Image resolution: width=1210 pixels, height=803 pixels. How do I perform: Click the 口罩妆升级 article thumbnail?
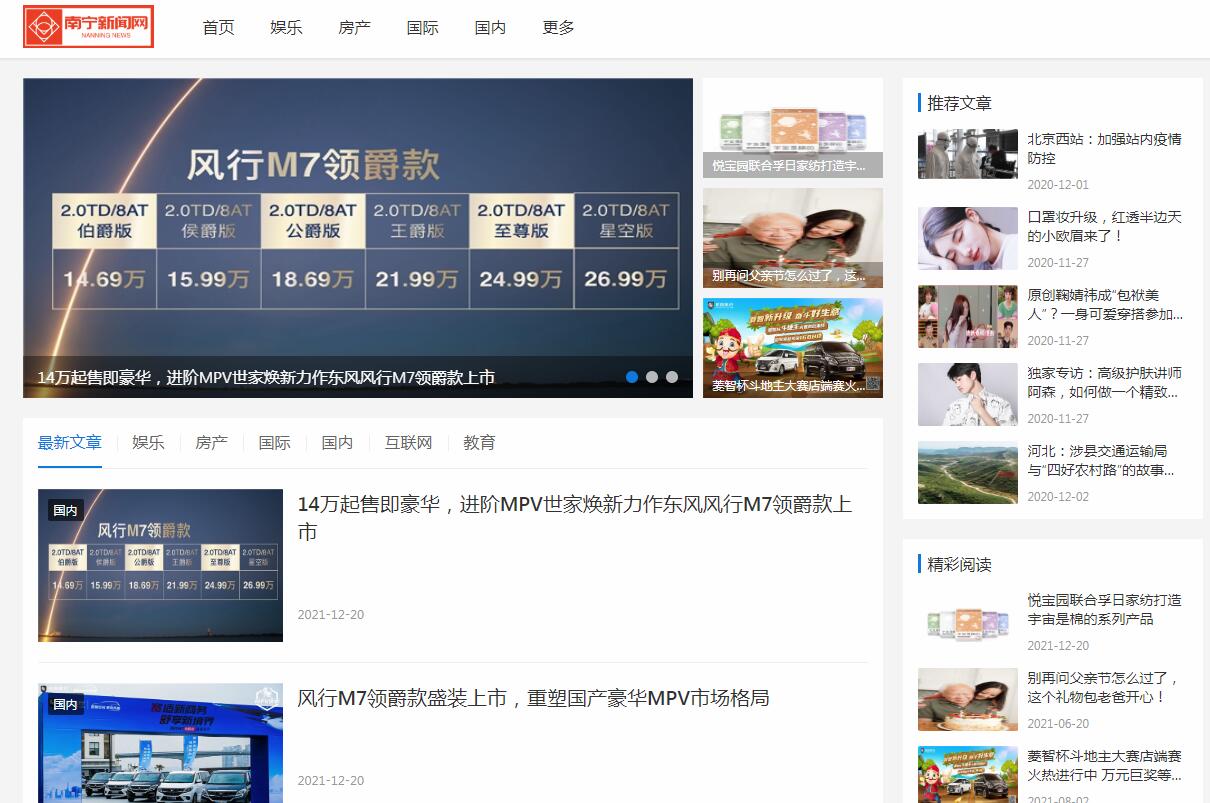[968, 238]
